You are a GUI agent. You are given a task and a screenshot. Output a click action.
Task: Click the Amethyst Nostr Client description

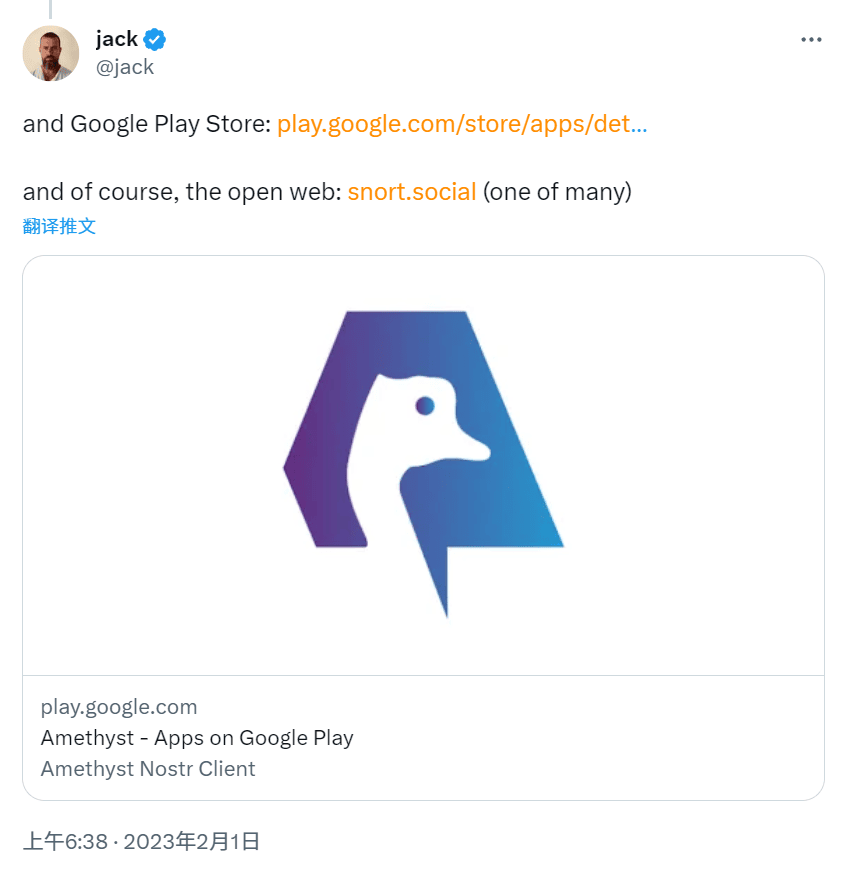point(148,769)
